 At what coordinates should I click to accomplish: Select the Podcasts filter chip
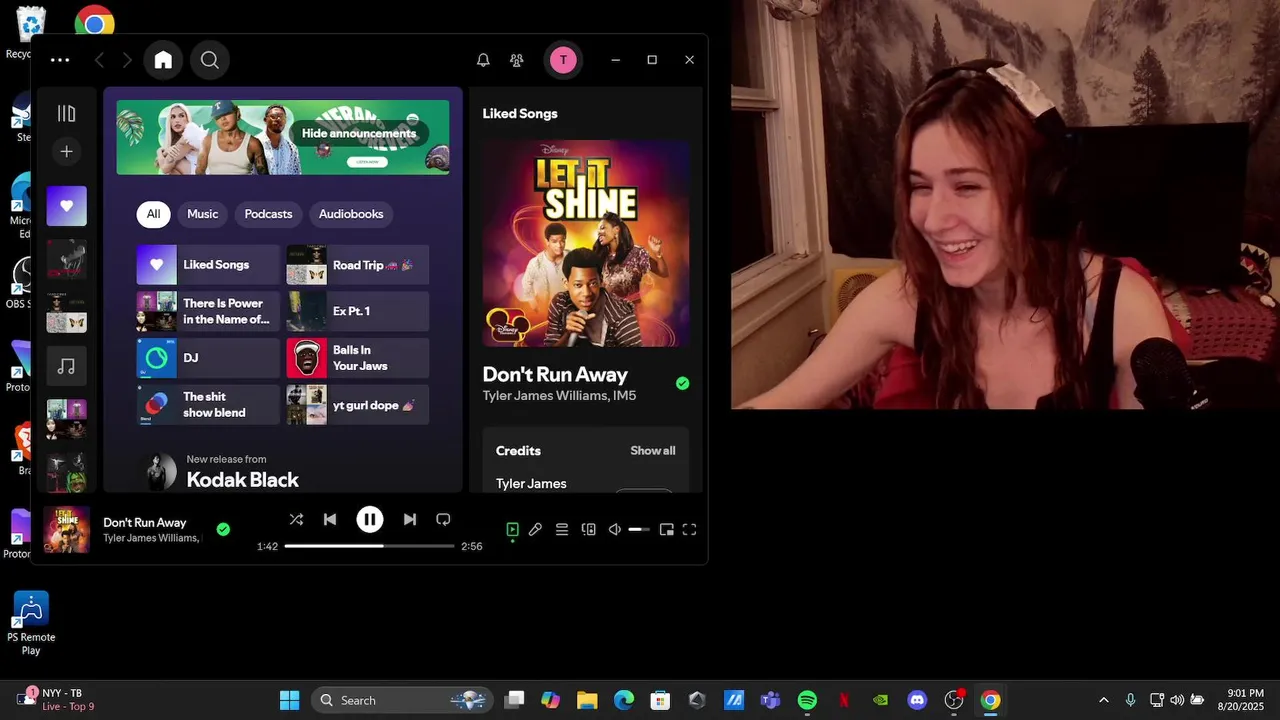pos(268,214)
